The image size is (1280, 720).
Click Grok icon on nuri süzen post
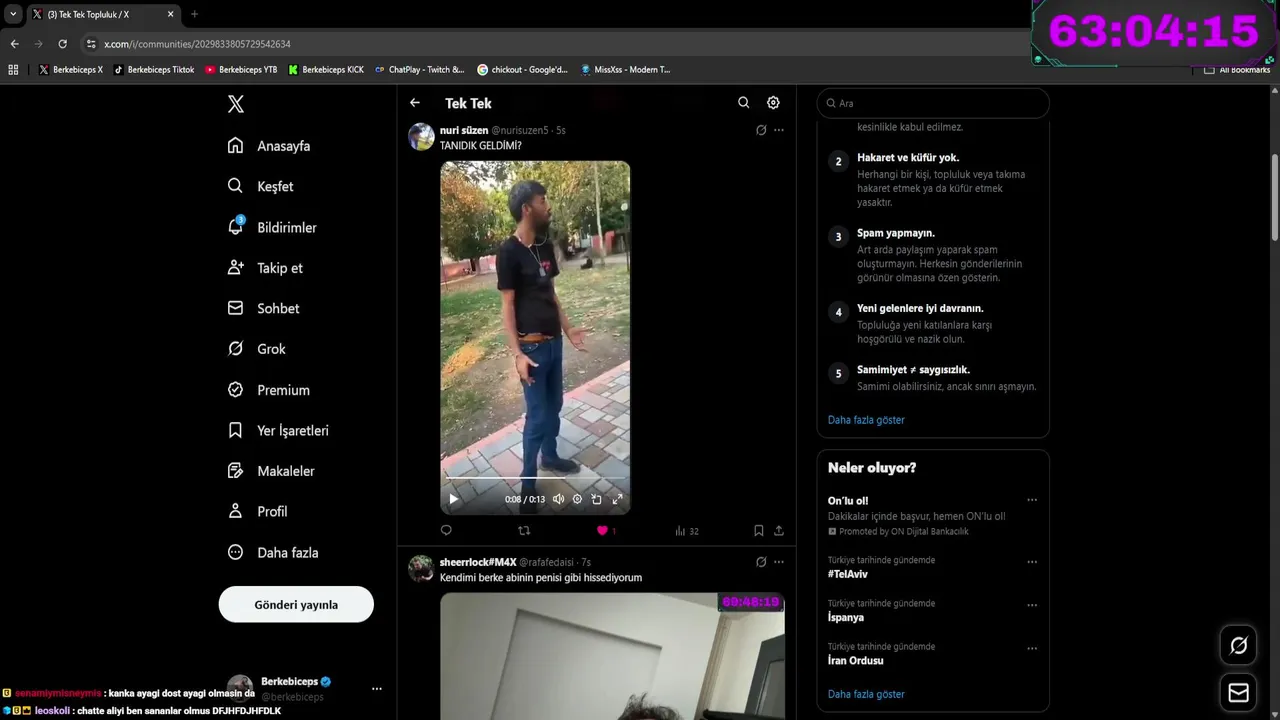pyautogui.click(x=761, y=130)
